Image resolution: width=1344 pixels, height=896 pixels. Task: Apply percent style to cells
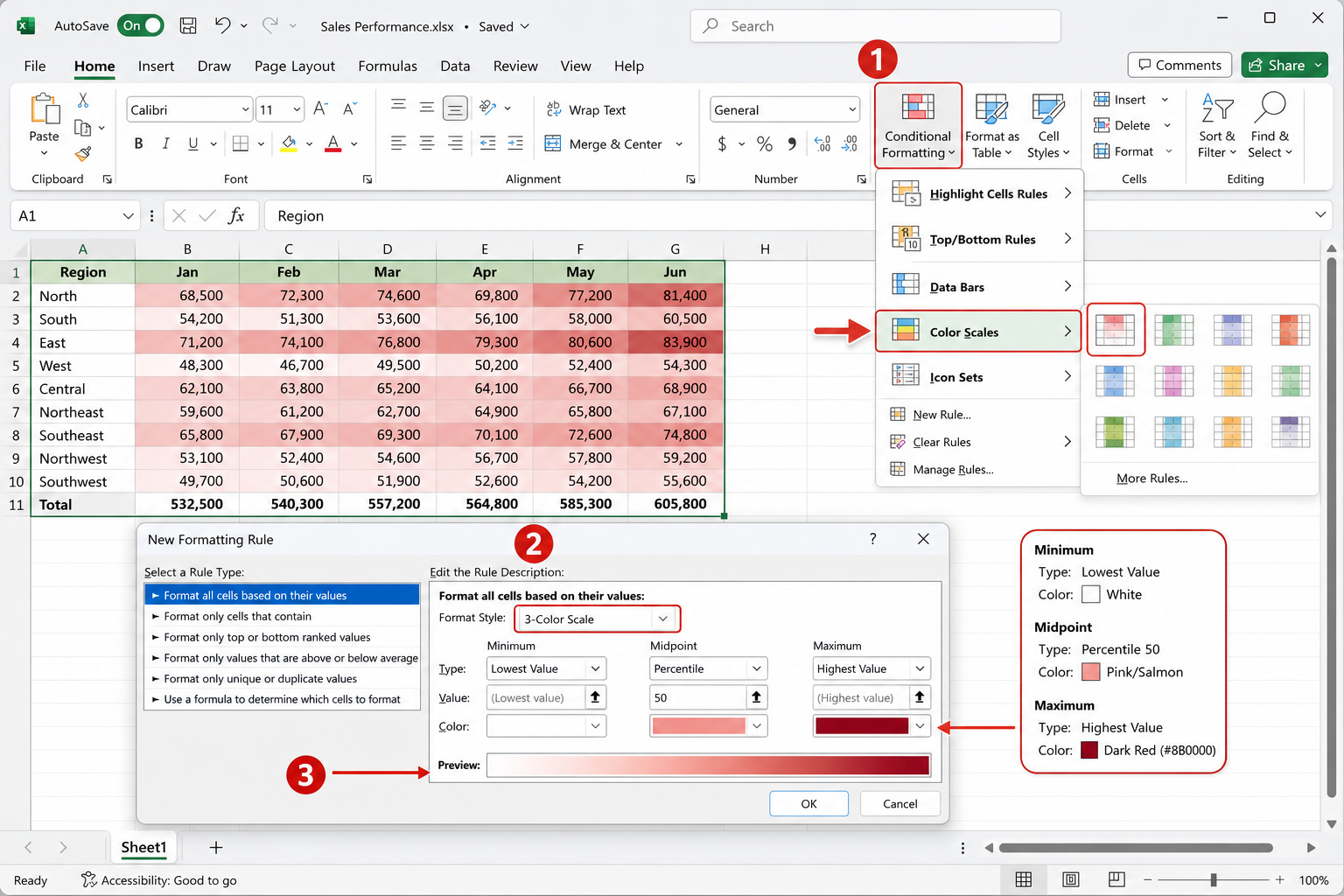765,143
